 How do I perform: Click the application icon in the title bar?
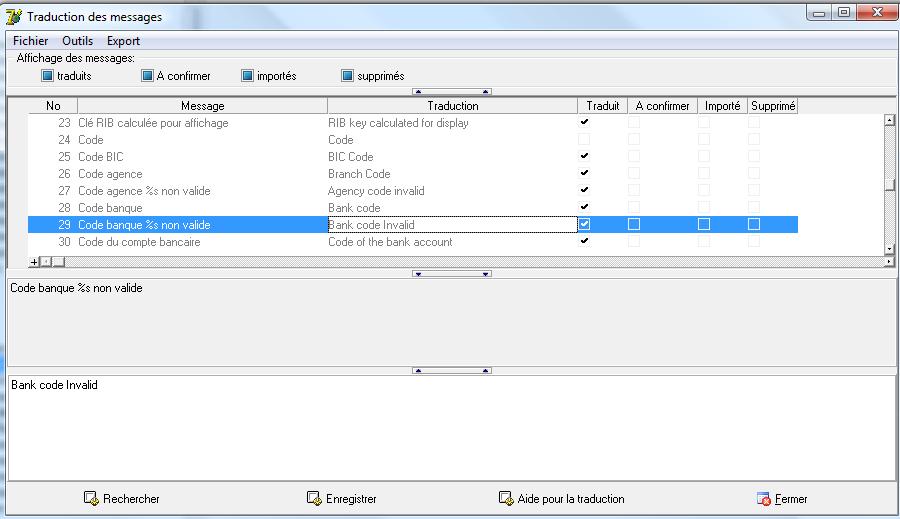point(14,17)
